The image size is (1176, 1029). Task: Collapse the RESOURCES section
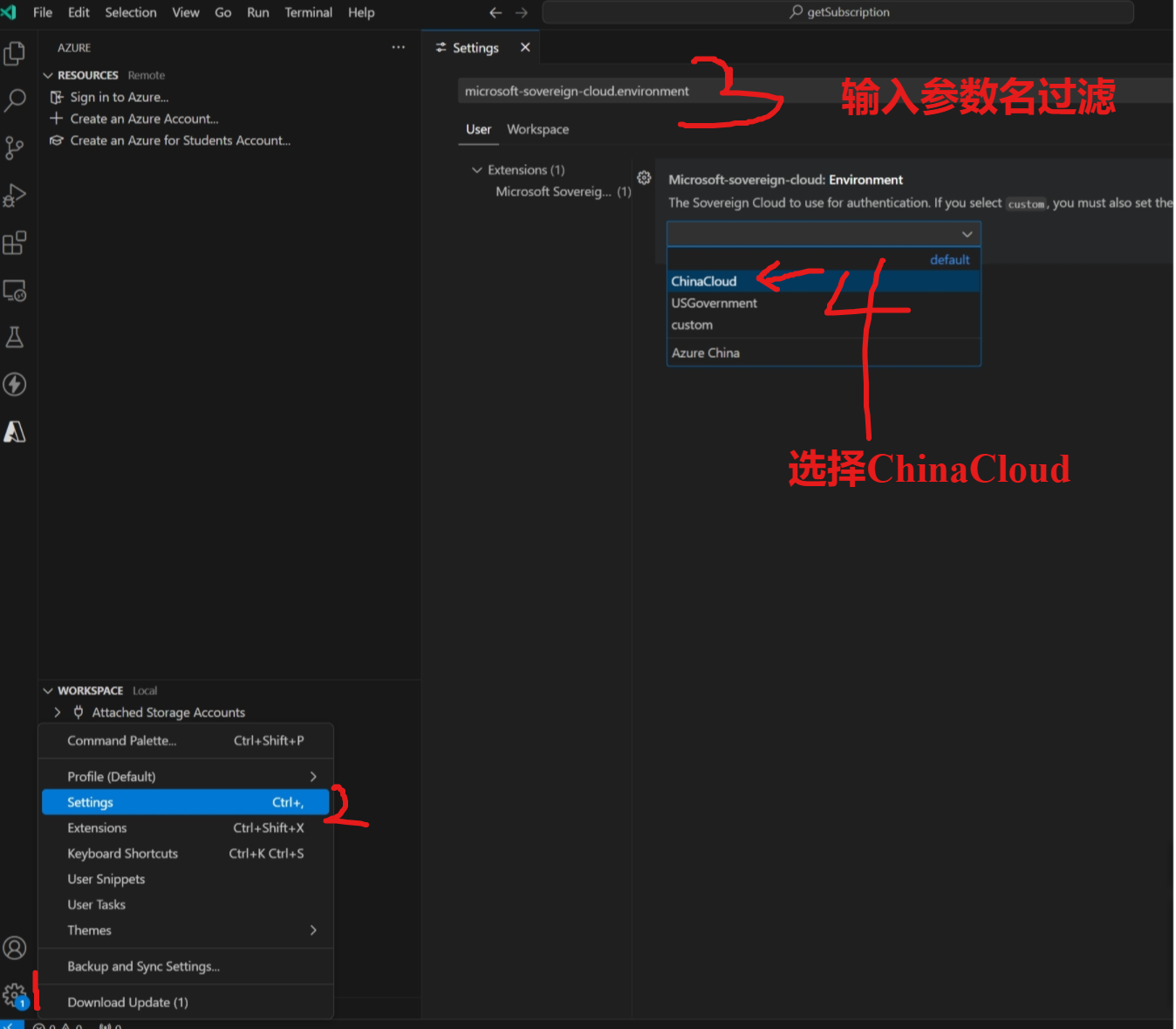[48, 76]
